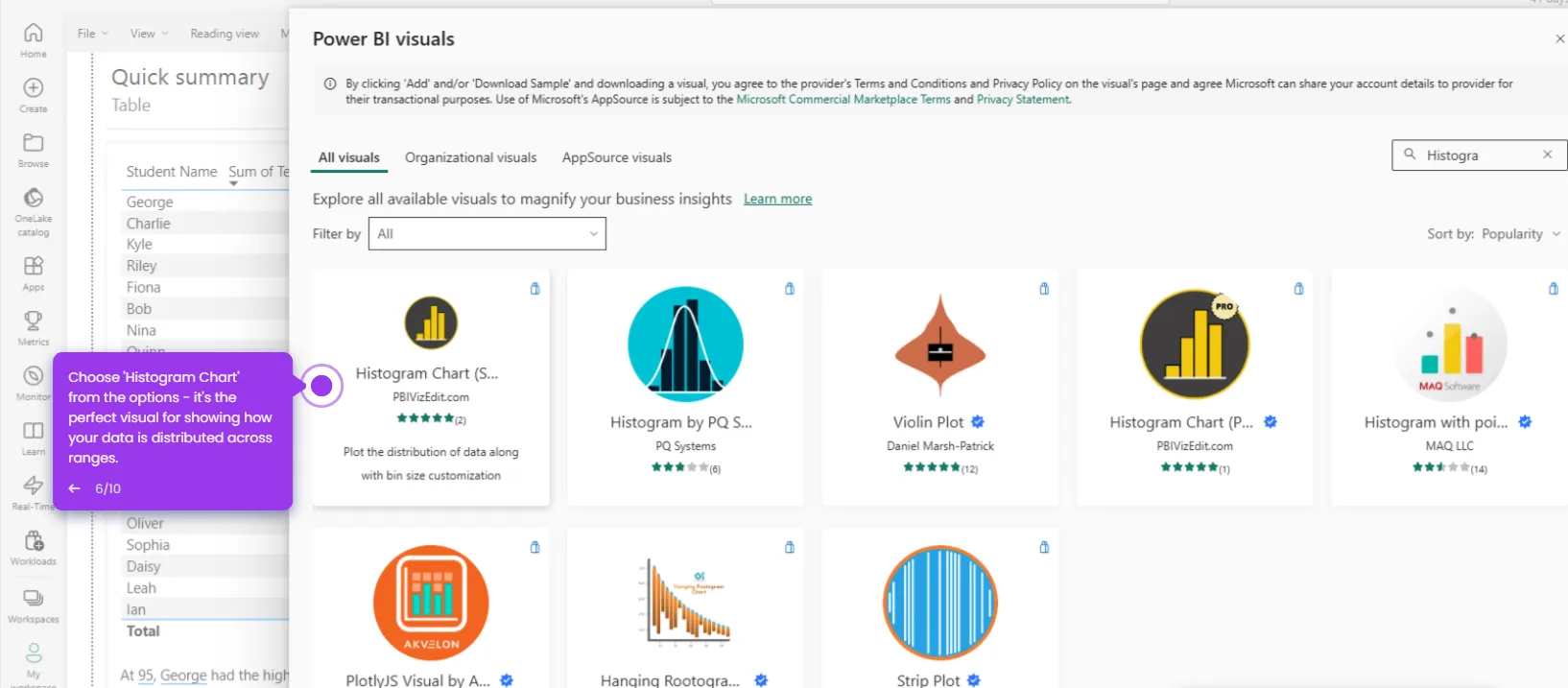Screen dimensions: 1568x688
Task: Click the bag icon on Histogram Chart (S...) card
Action: [x=535, y=289]
